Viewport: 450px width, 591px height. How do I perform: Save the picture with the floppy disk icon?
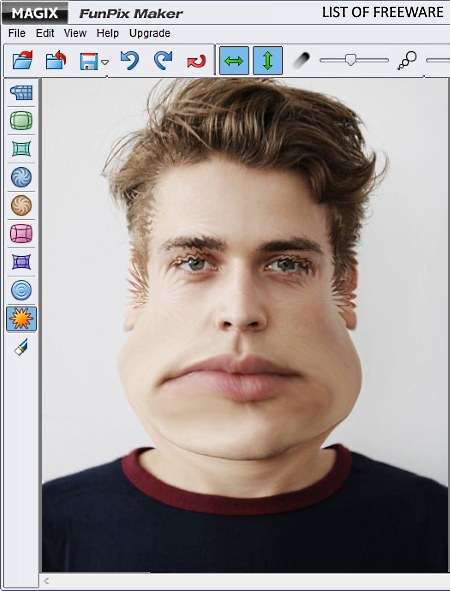89,61
